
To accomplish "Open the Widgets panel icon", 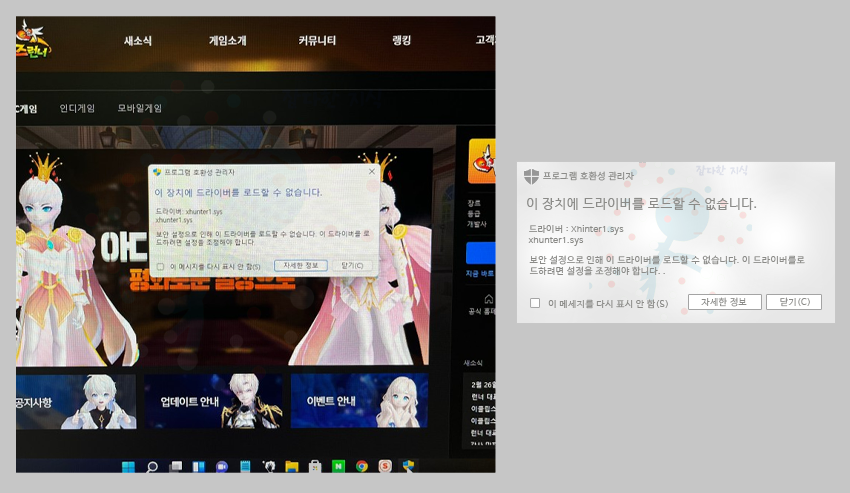I will tap(198, 466).
